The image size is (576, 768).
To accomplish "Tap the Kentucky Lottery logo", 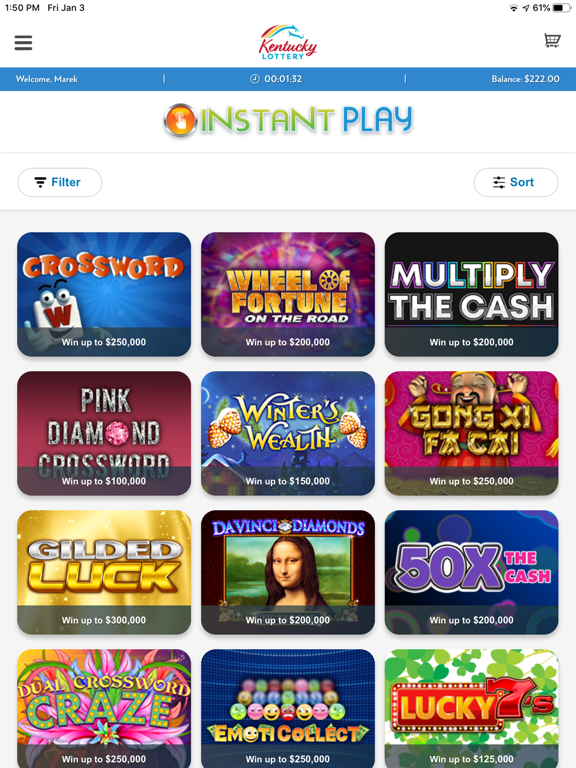I will coord(288,42).
